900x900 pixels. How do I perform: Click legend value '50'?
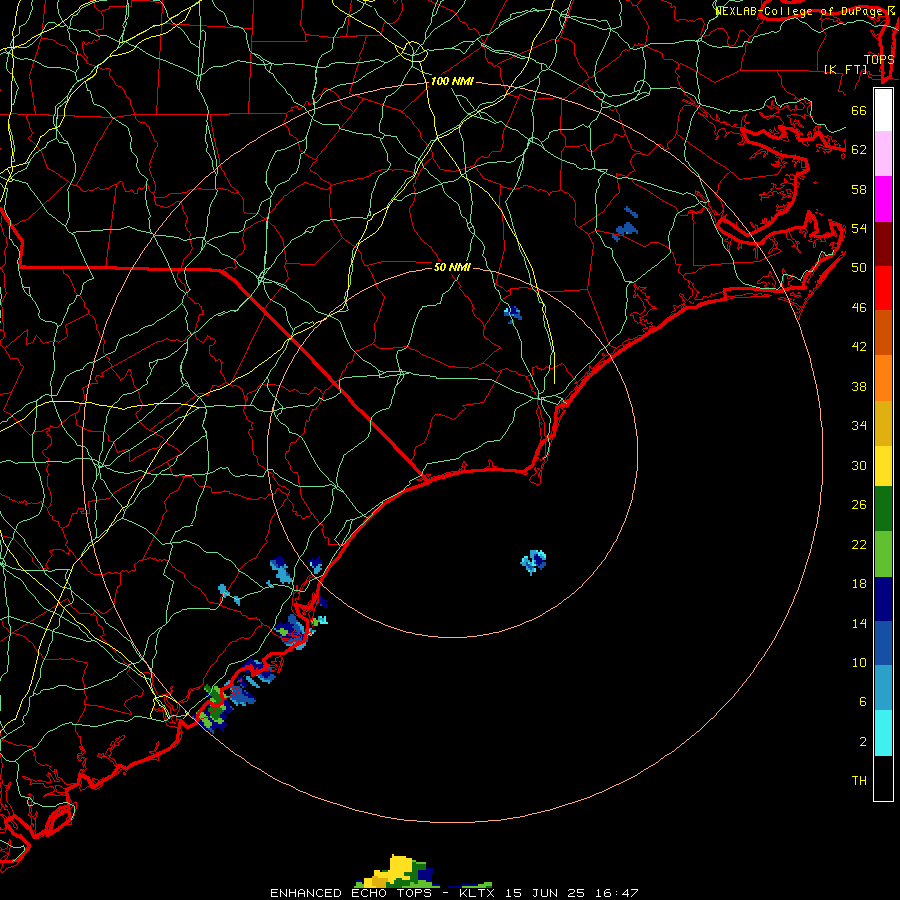point(859,267)
